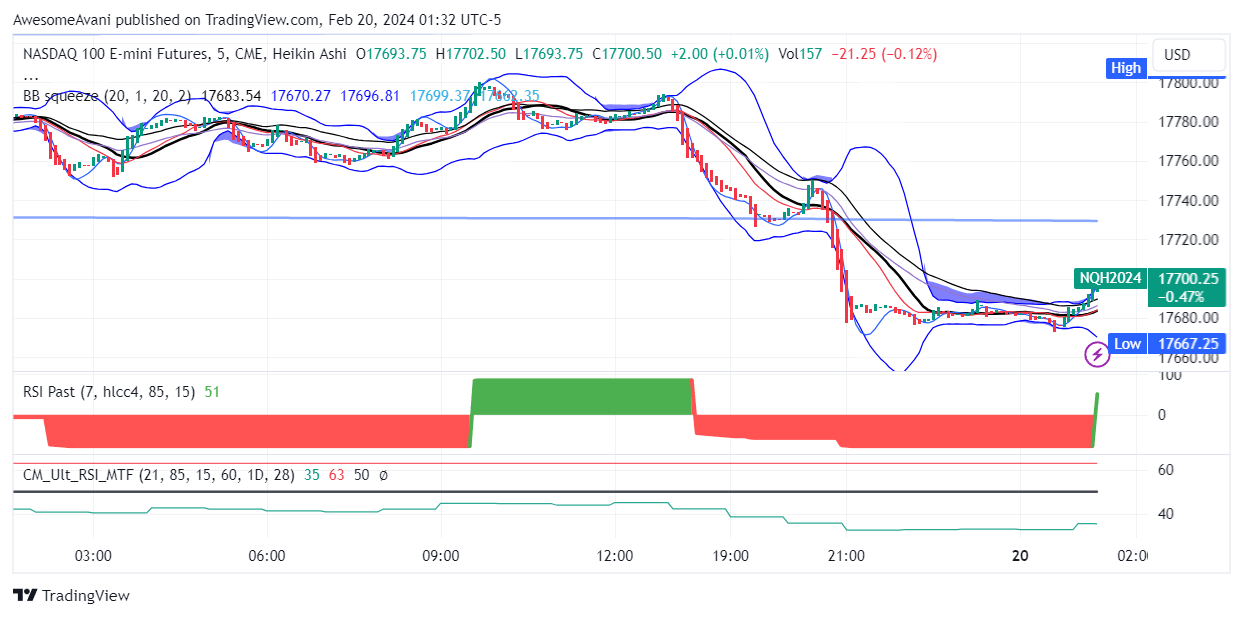The height and width of the screenshot is (617, 1243).
Task: Click the 03:00 time axis label
Action: coord(93,556)
